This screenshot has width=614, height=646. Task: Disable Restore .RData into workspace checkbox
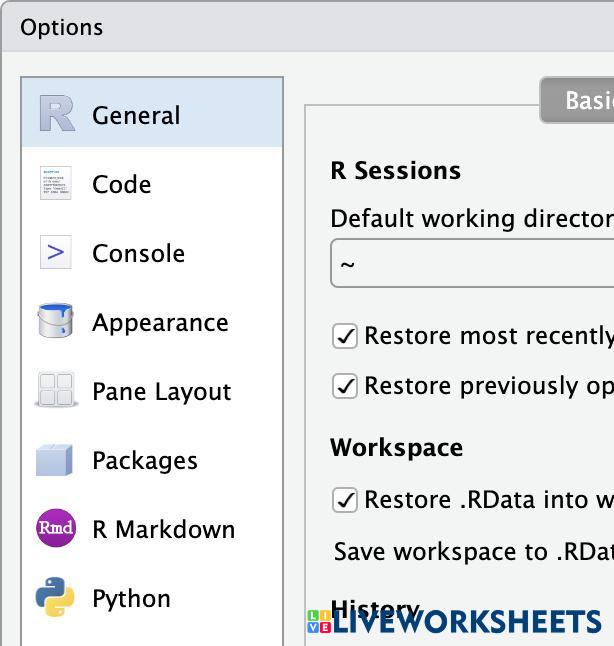point(345,500)
